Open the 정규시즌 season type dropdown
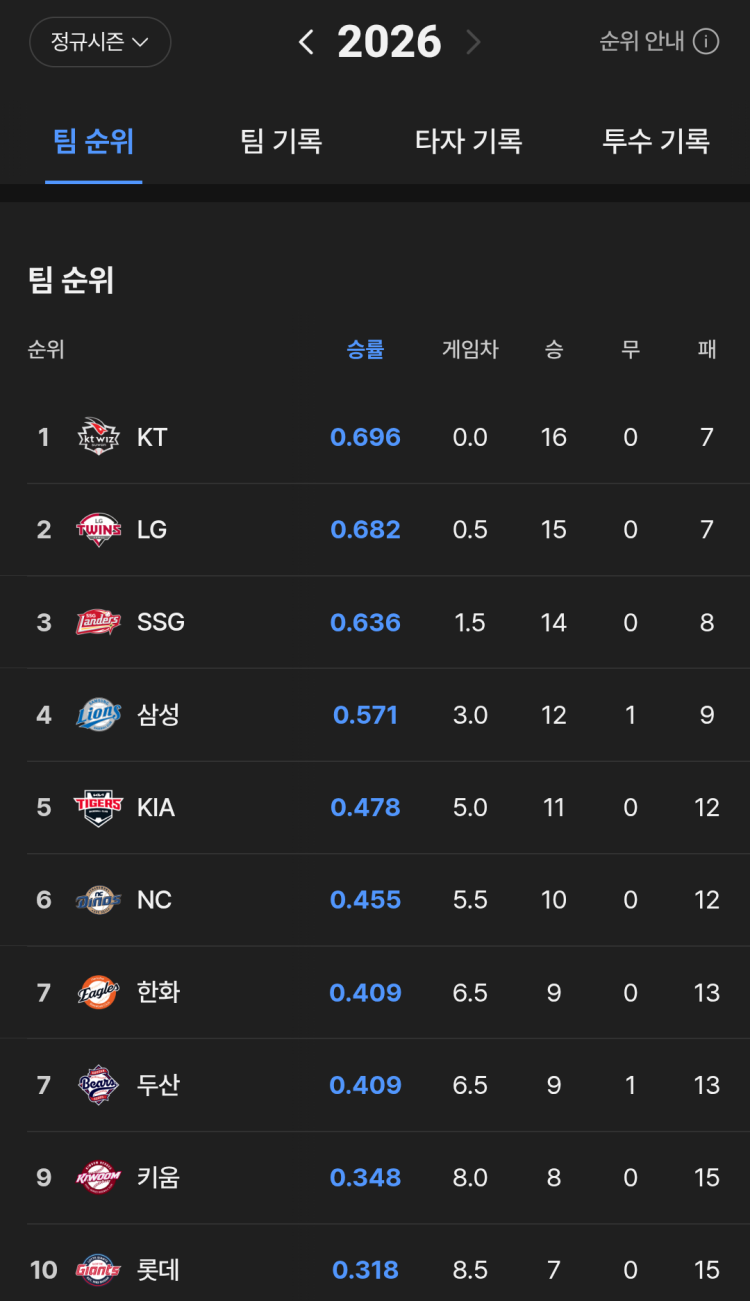This screenshot has width=750, height=1301. click(x=100, y=42)
